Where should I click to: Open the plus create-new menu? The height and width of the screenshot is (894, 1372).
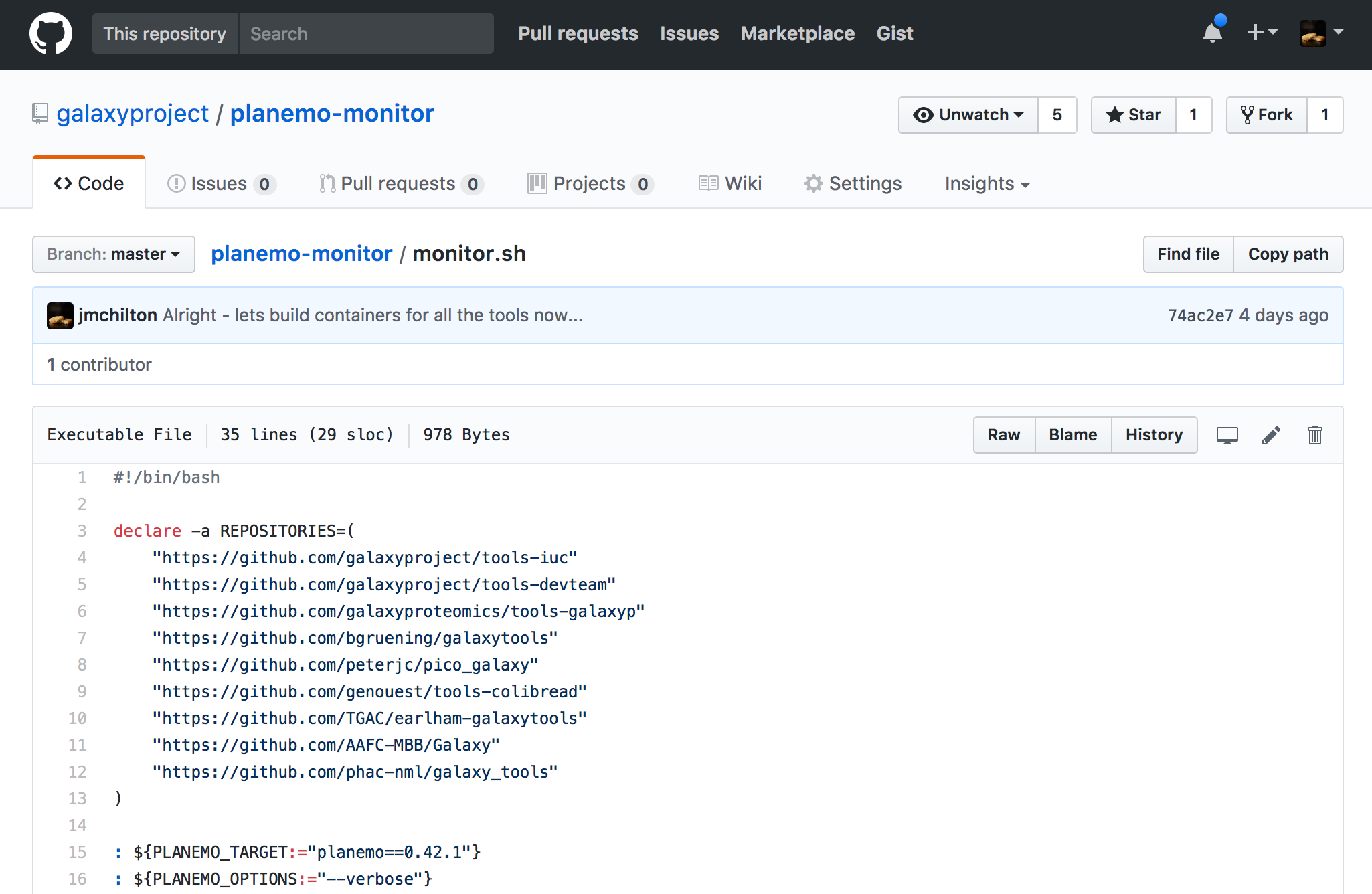1262,32
